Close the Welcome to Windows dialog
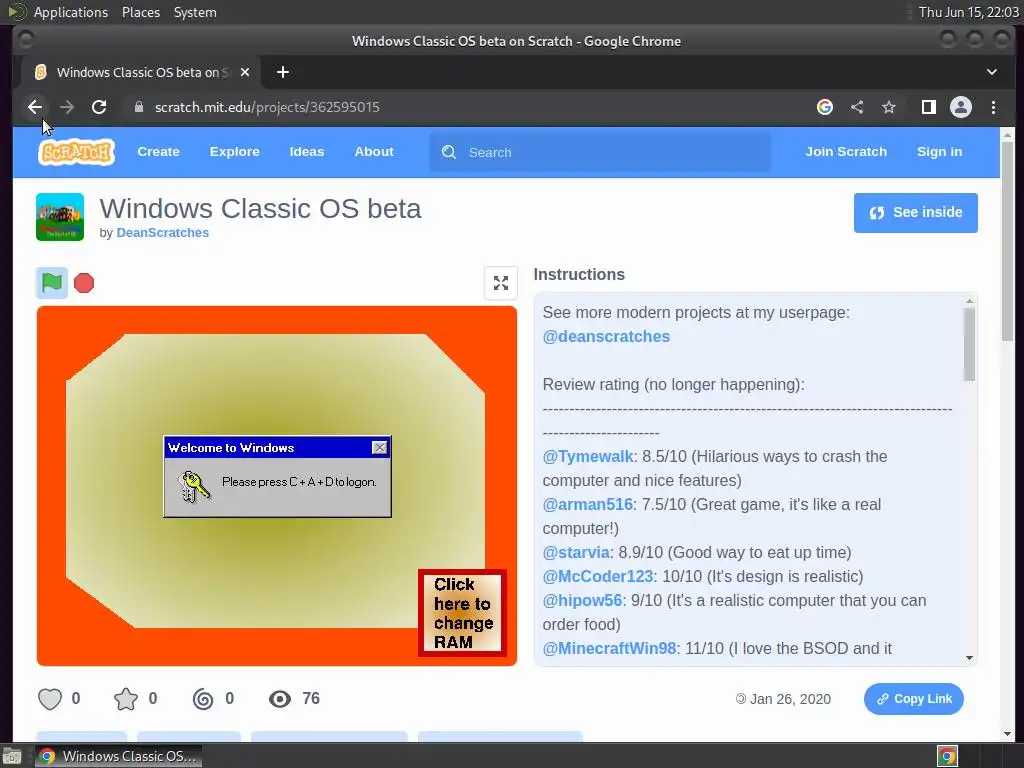The width and height of the screenshot is (1024, 768). click(379, 447)
